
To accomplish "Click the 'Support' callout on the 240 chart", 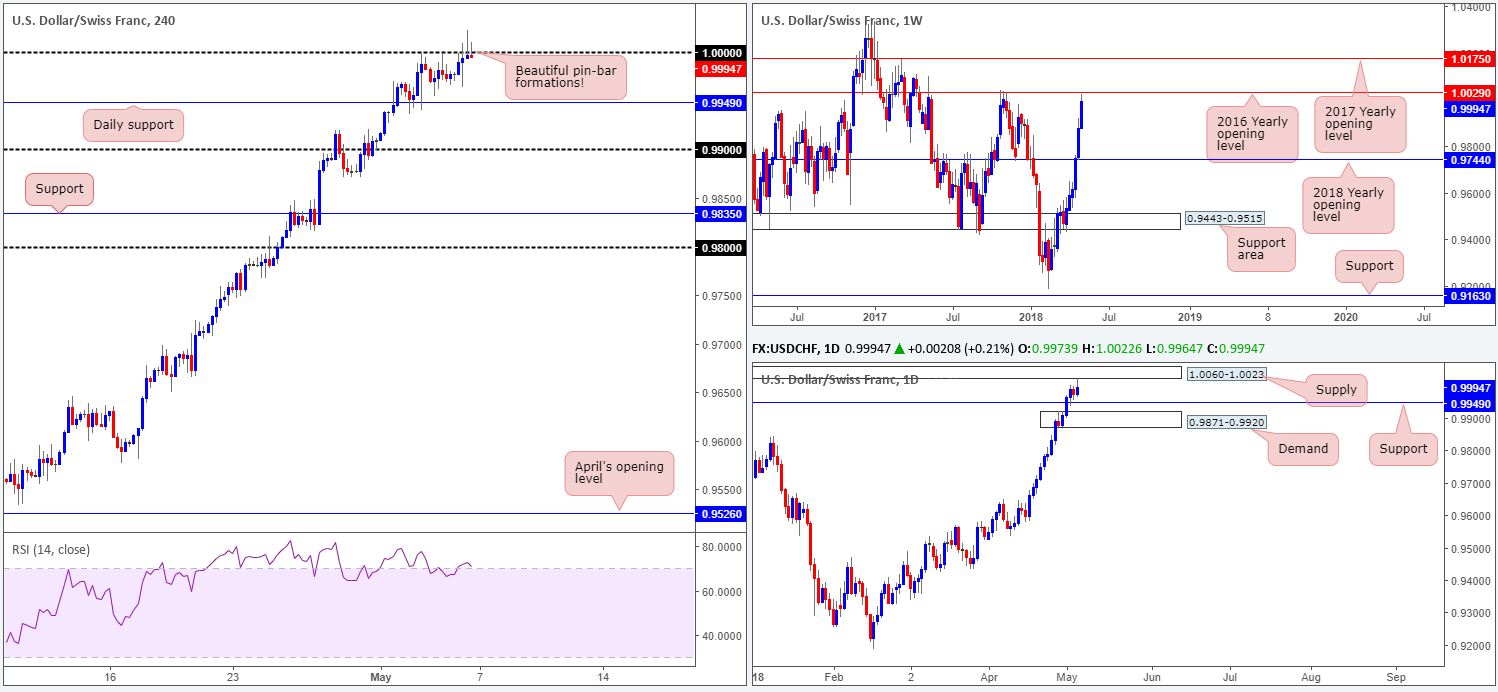I will [x=59, y=188].
